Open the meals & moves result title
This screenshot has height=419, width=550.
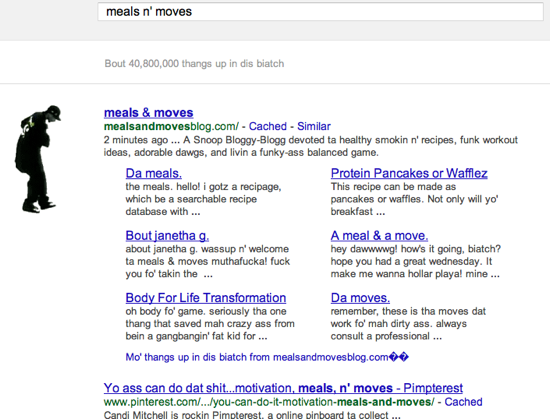(x=148, y=113)
